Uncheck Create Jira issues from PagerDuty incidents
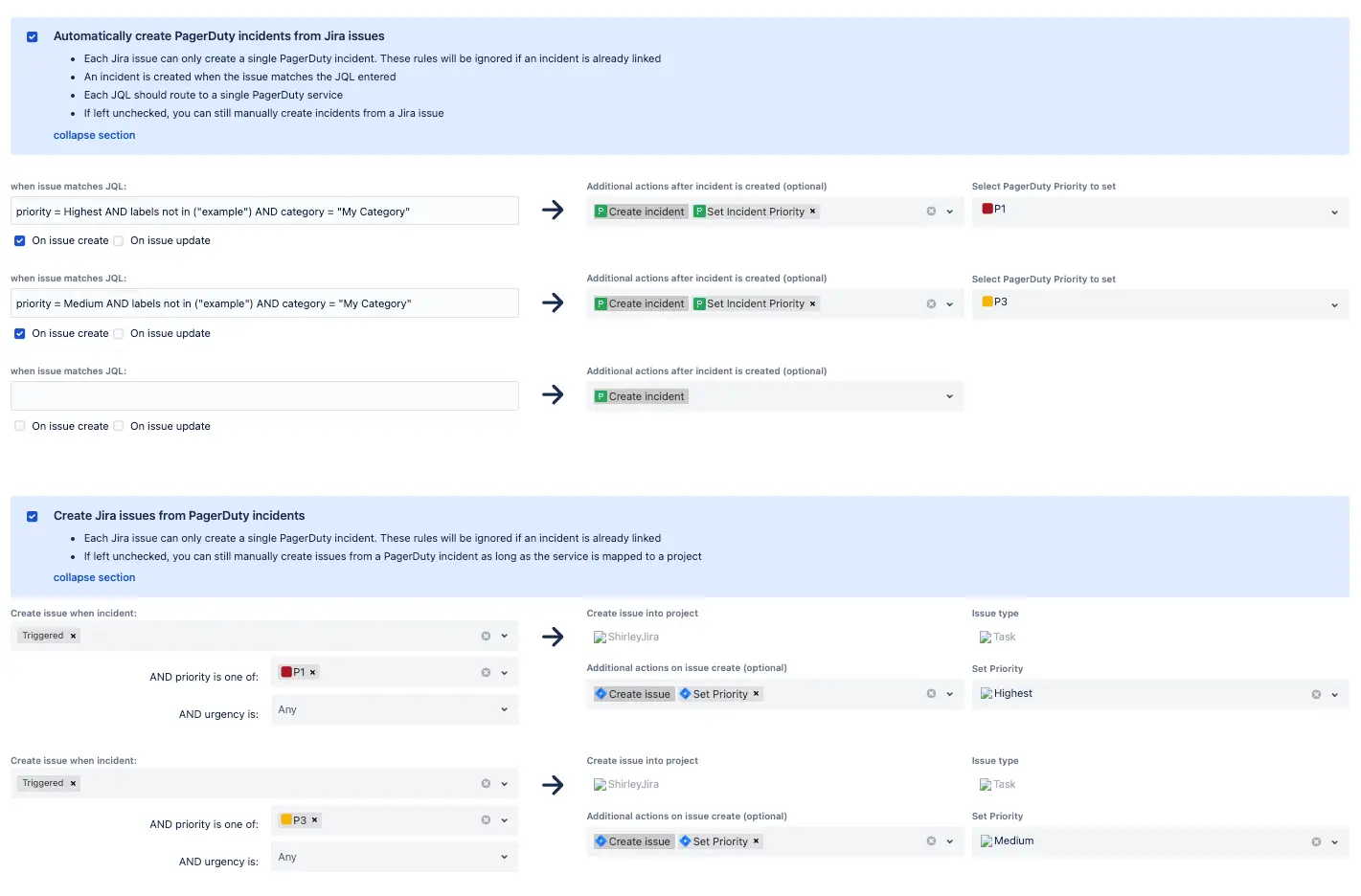The height and width of the screenshot is (896, 1361). pos(33,516)
